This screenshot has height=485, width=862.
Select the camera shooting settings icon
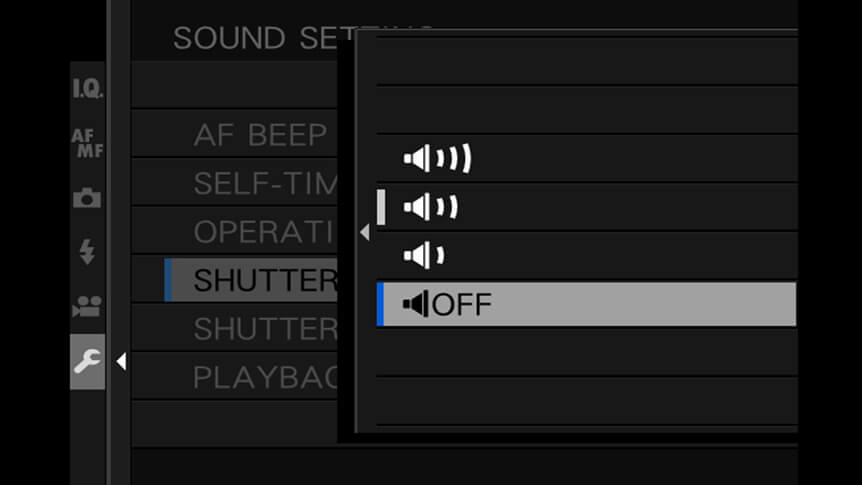(87, 198)
